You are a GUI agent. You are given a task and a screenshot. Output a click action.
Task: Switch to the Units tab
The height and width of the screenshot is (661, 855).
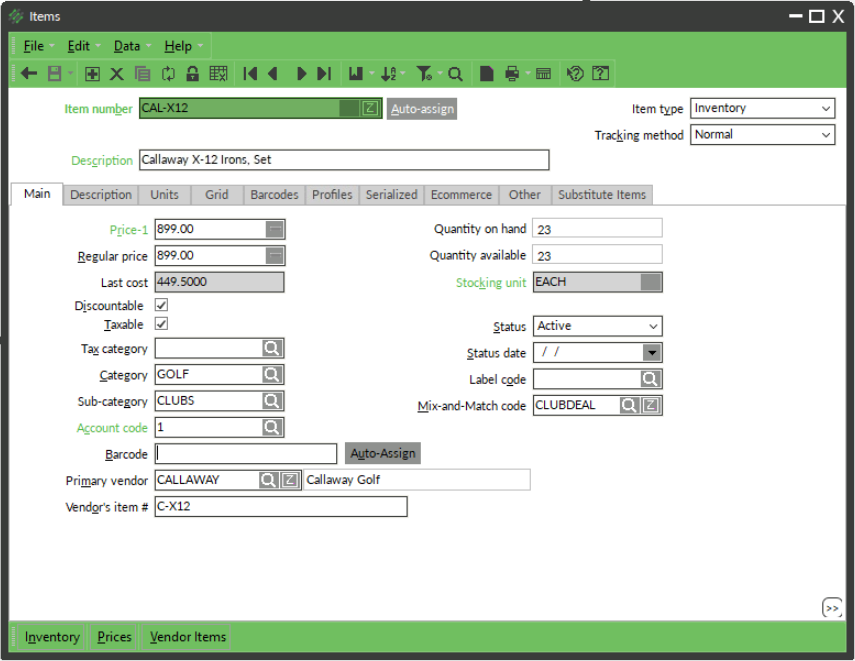tap(165, 195)
